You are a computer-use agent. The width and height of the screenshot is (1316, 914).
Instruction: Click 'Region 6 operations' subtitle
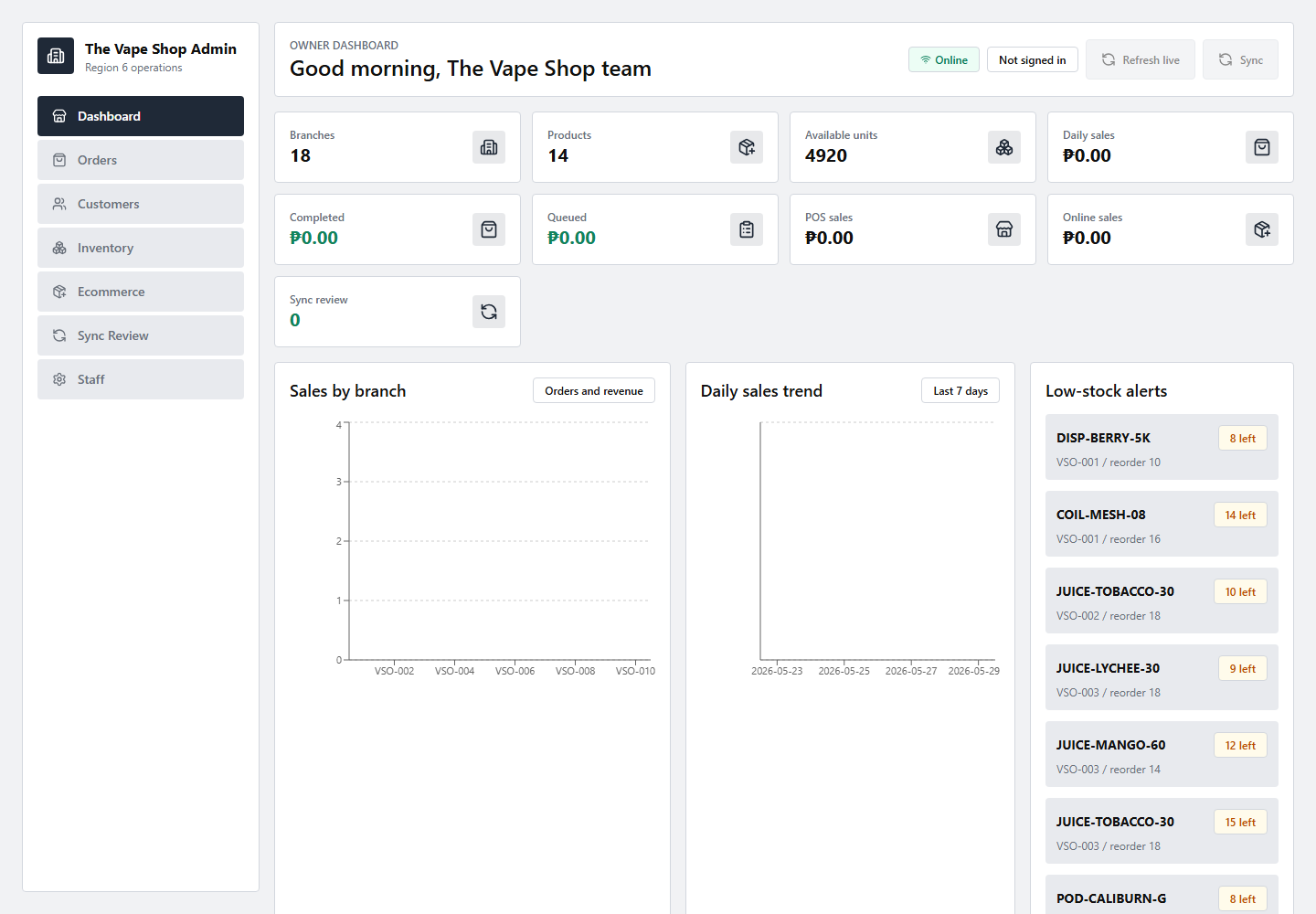(133, 68)
